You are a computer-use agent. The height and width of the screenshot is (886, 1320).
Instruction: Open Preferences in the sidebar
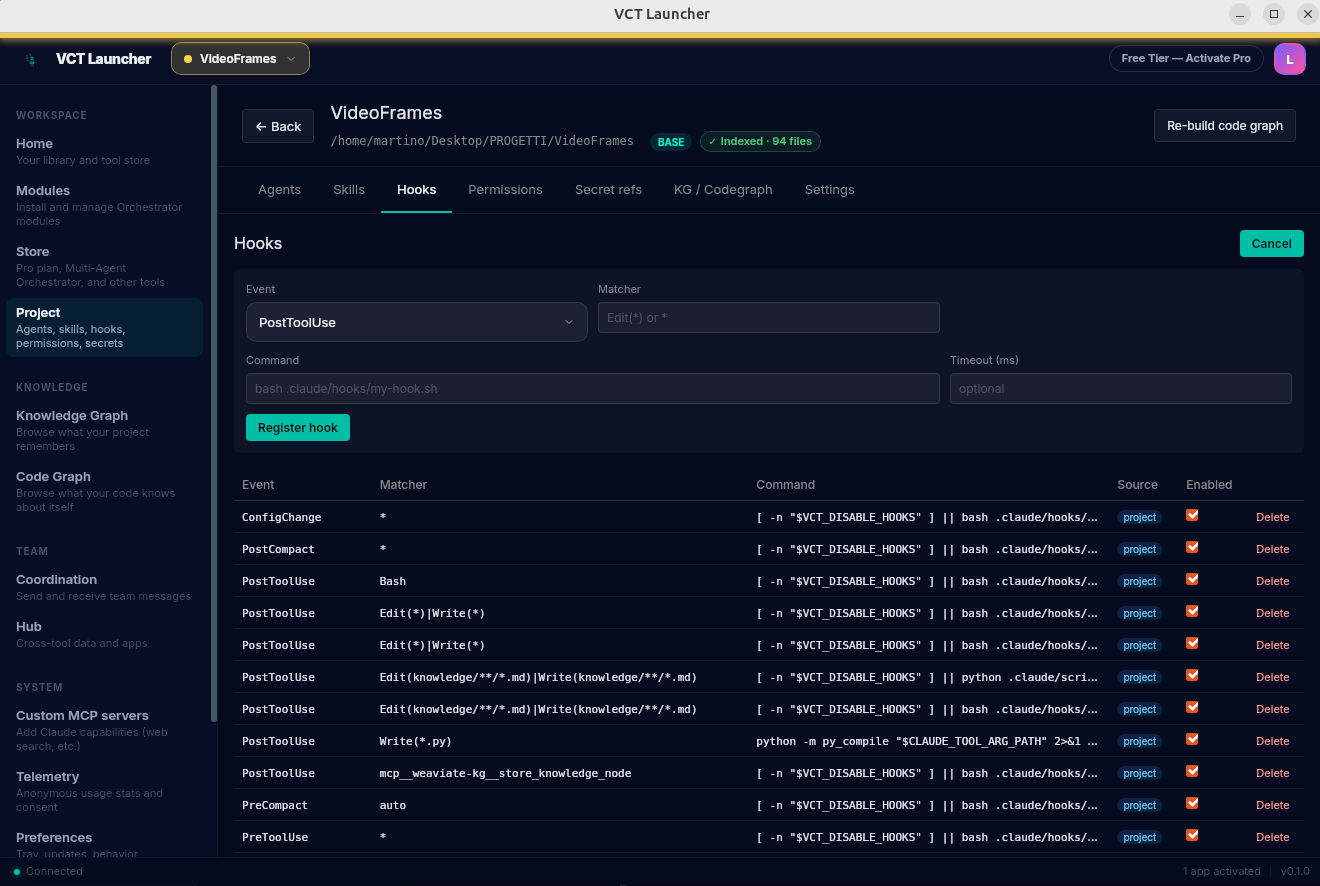click(104, 844)
